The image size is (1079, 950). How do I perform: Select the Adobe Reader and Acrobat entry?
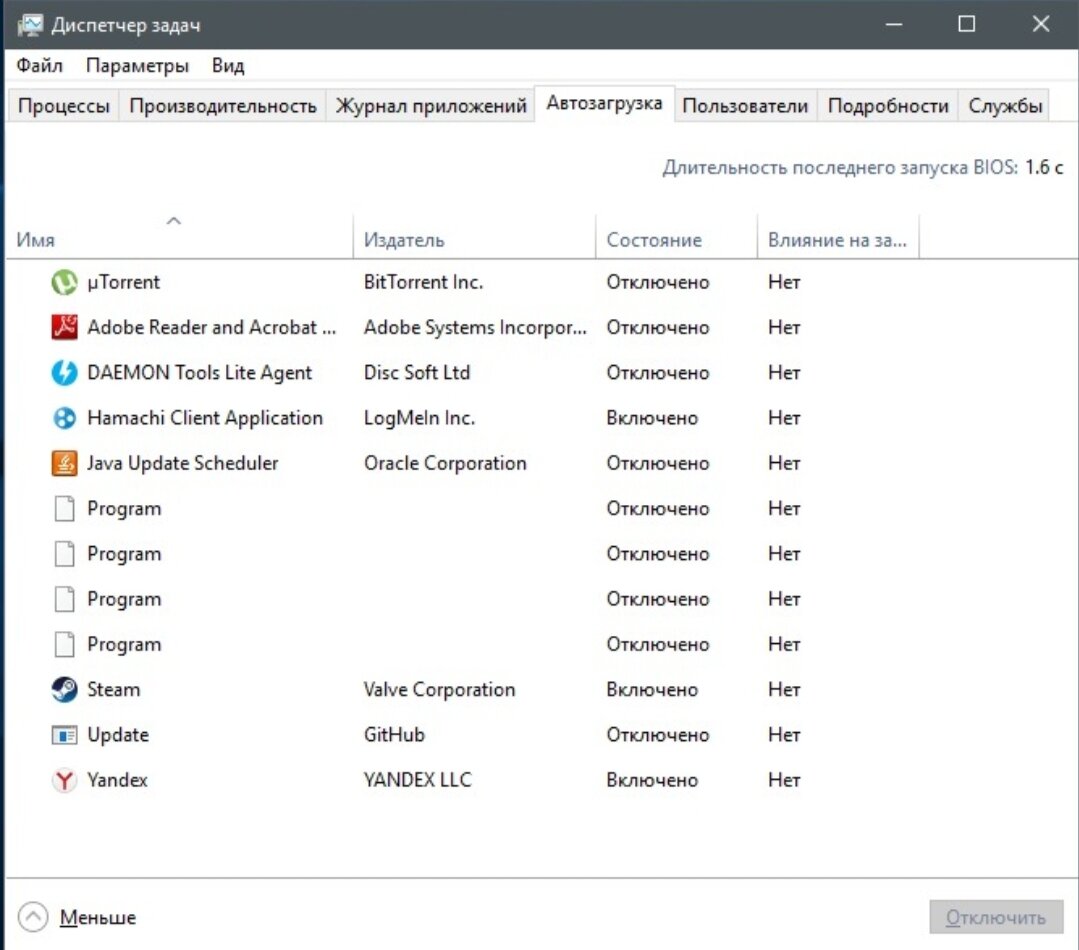tap(212, 327)
